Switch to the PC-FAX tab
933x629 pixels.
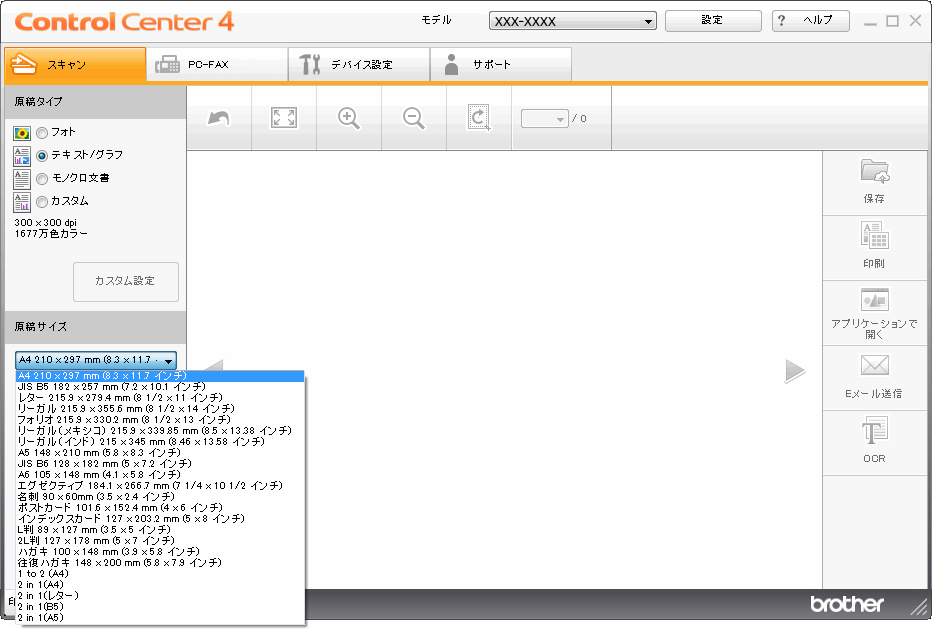point(217,64)
